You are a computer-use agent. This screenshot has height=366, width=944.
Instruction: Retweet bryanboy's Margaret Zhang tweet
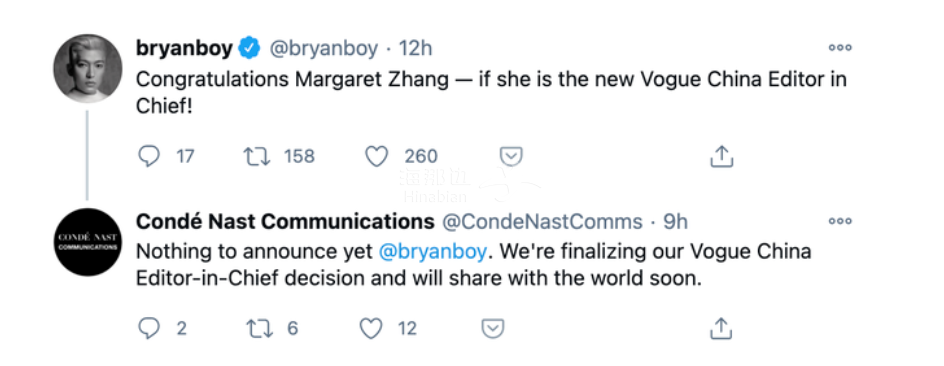[257, 157]
